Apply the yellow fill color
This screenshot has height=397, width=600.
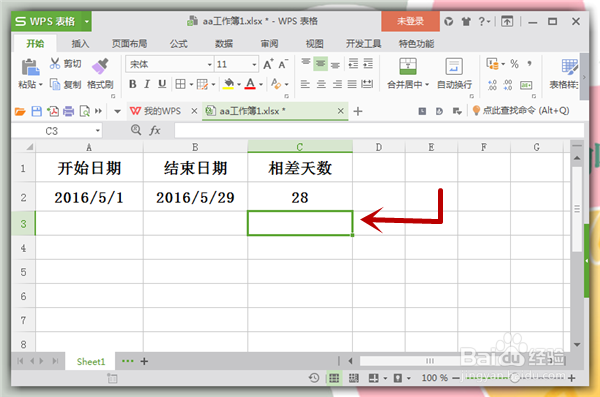click(x=228, y=84)
